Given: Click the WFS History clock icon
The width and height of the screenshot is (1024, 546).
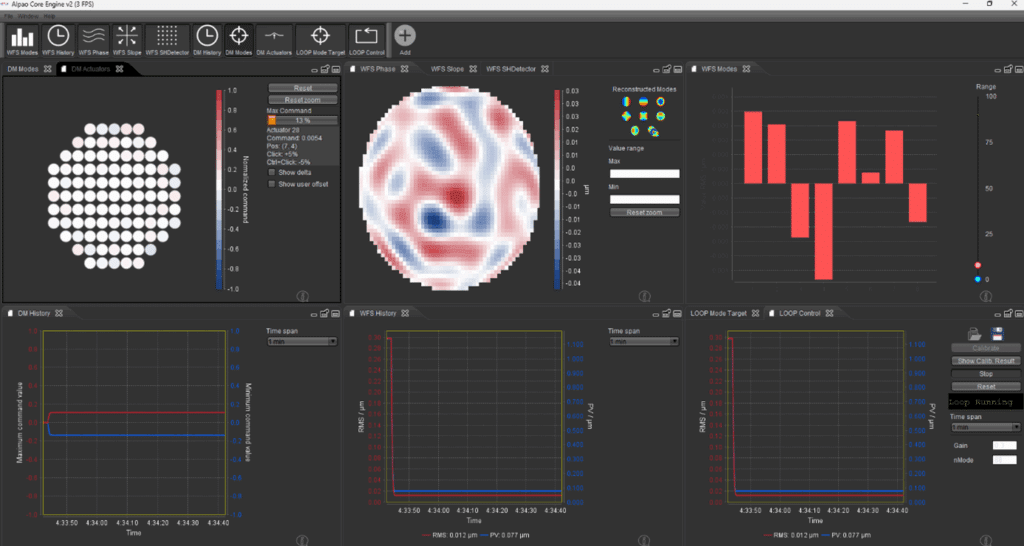Looking at the screenshot, I should (x=57, y=39).
